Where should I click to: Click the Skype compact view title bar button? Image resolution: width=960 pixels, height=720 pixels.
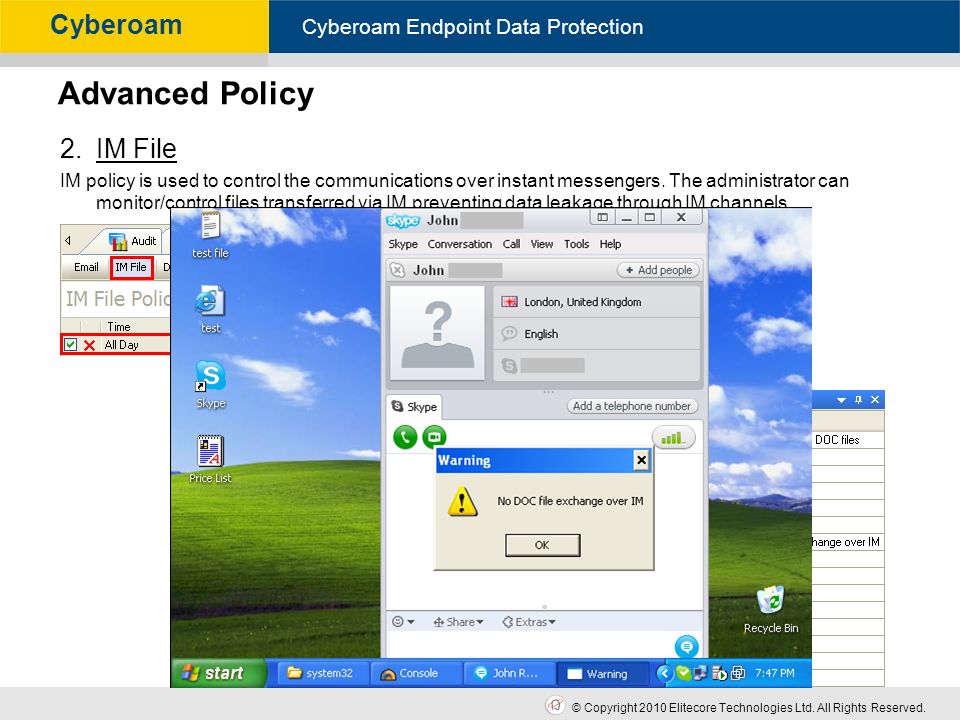point(602,217)
